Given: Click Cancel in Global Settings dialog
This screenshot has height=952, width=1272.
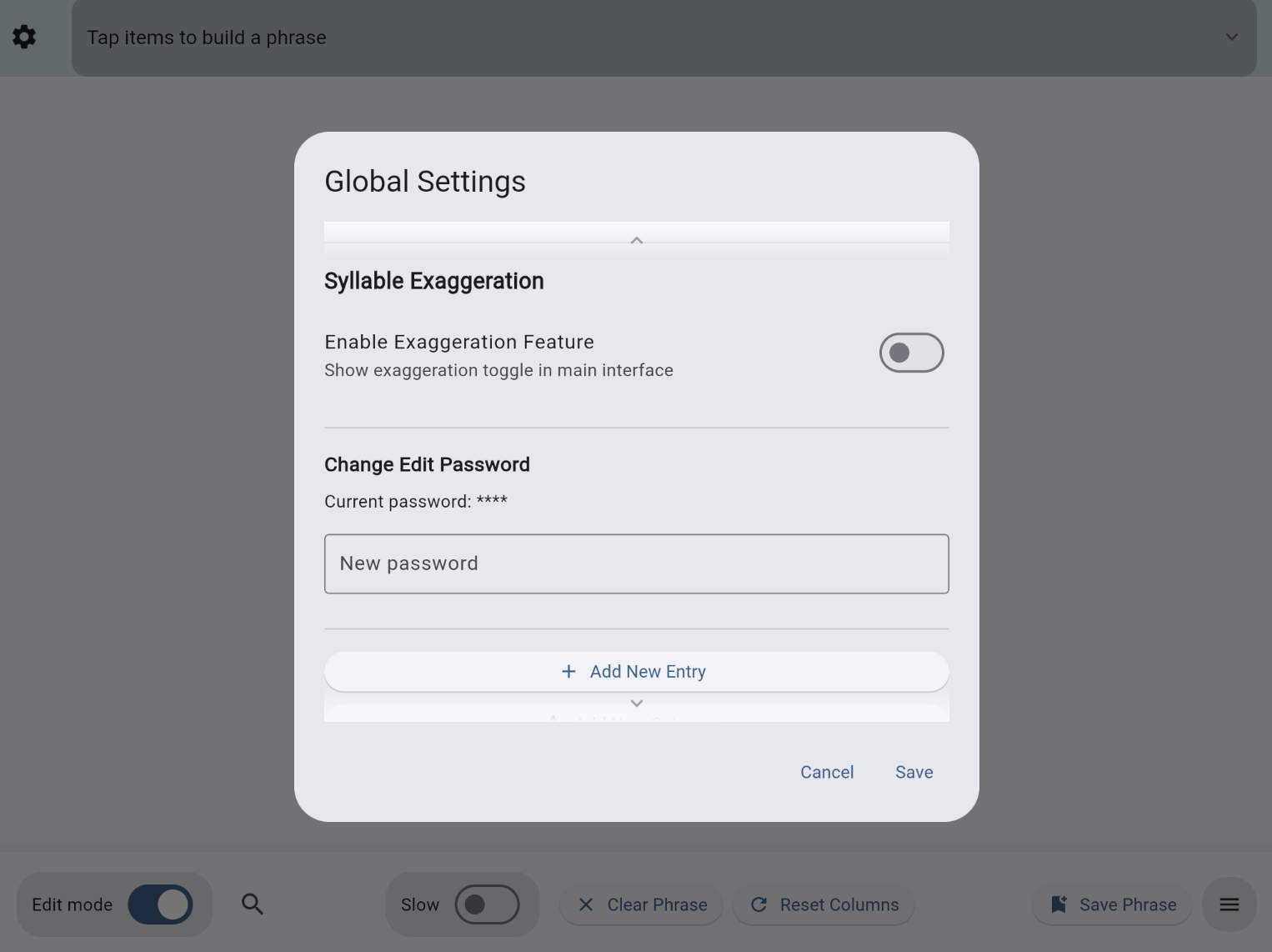Looking at the screenshot, I should point(826,772).
